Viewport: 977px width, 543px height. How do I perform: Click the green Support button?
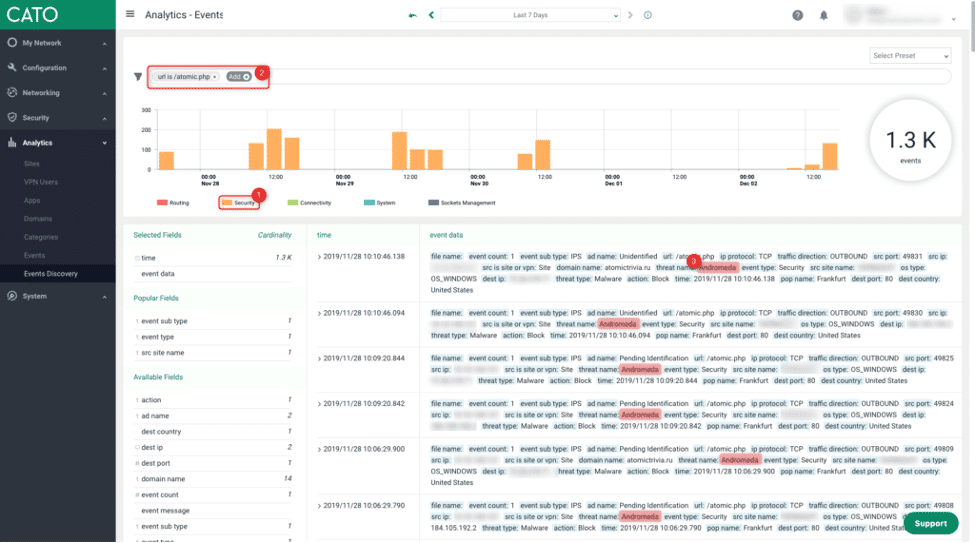[x=930, y=524]
